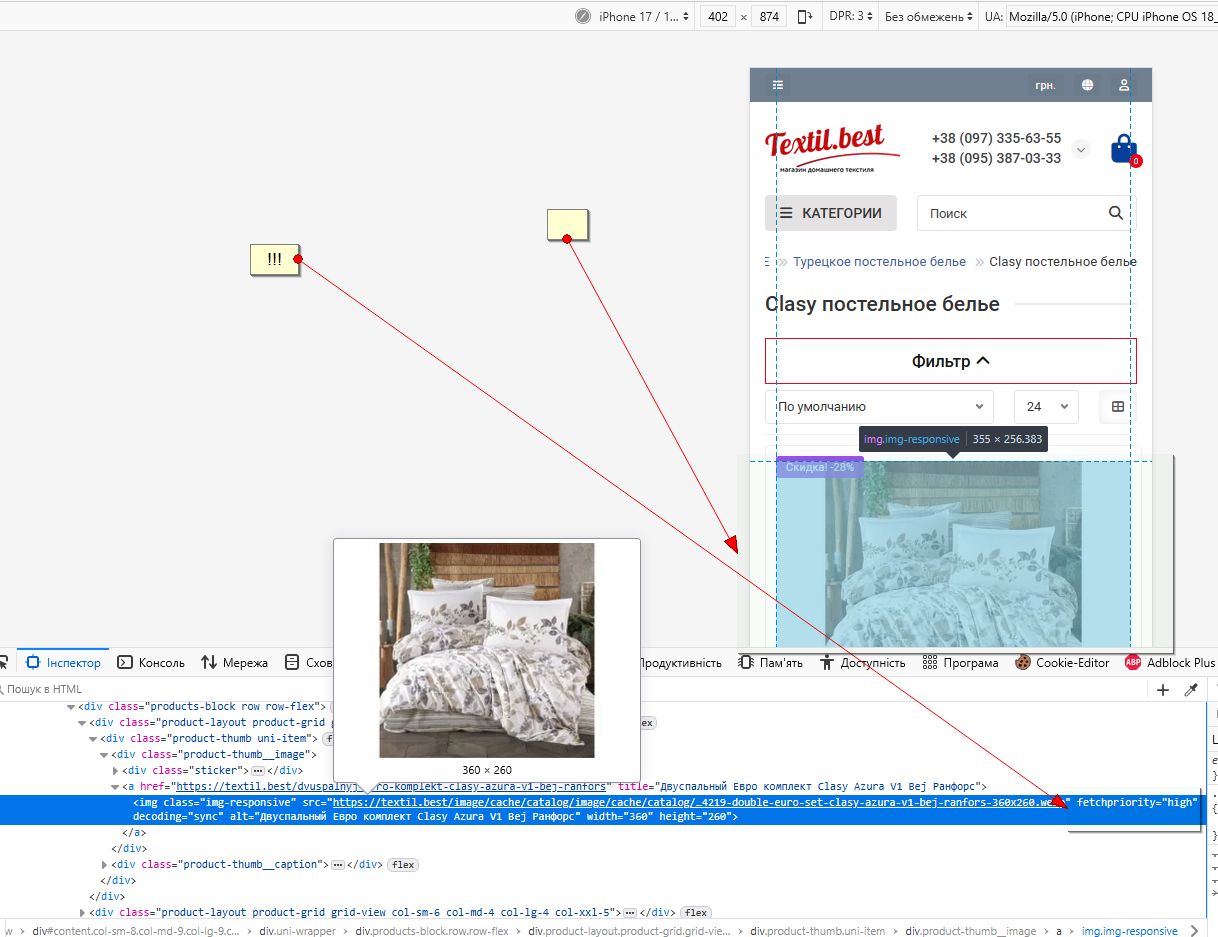Click the img src URL link
Screen dimensions: 1218x937
click(x=701, y=802)
